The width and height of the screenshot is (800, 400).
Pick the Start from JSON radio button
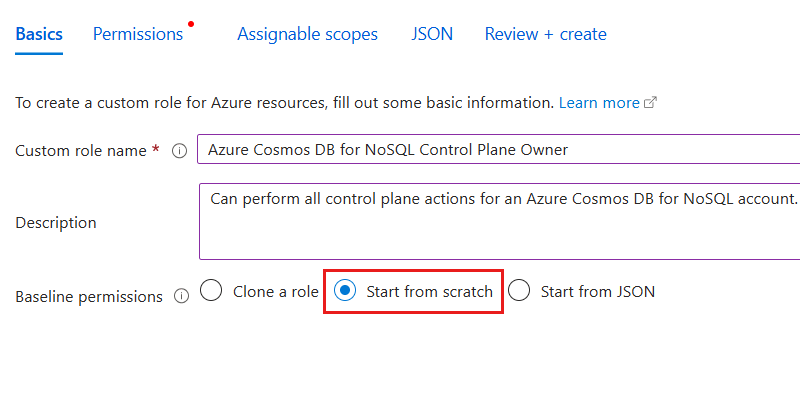tap(519, 291)
